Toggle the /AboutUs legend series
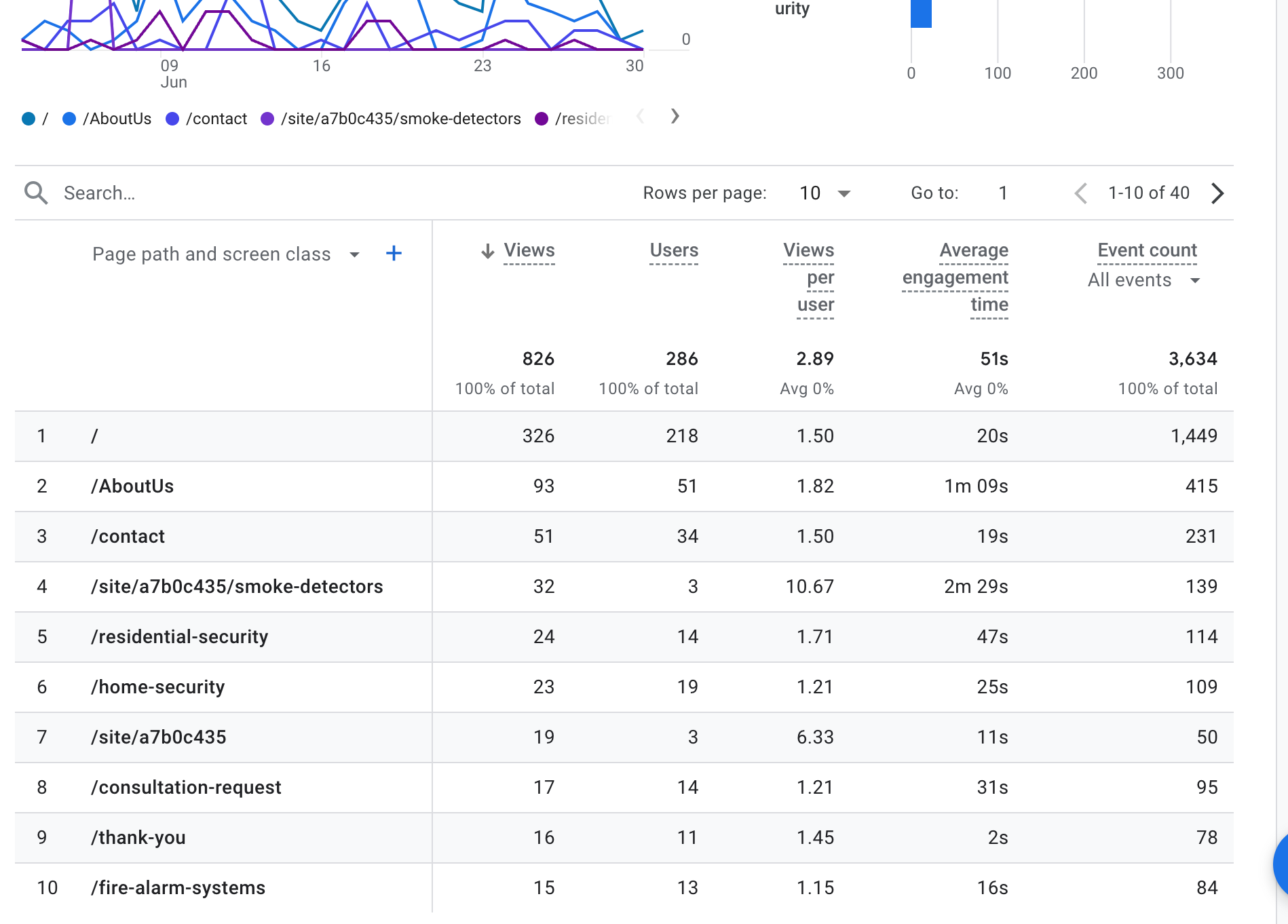 click(107, 119)
